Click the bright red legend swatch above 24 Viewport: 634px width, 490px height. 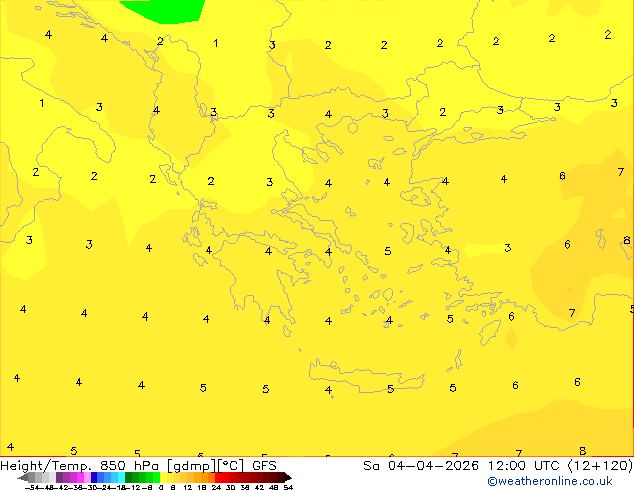(218, 477)
